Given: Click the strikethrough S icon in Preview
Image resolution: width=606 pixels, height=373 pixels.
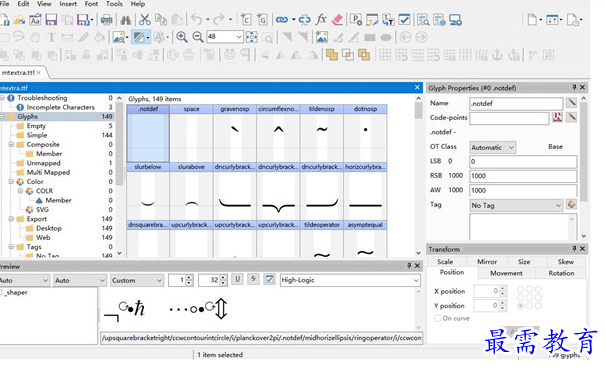Looking at the screenshot, I should coord(253,279).
